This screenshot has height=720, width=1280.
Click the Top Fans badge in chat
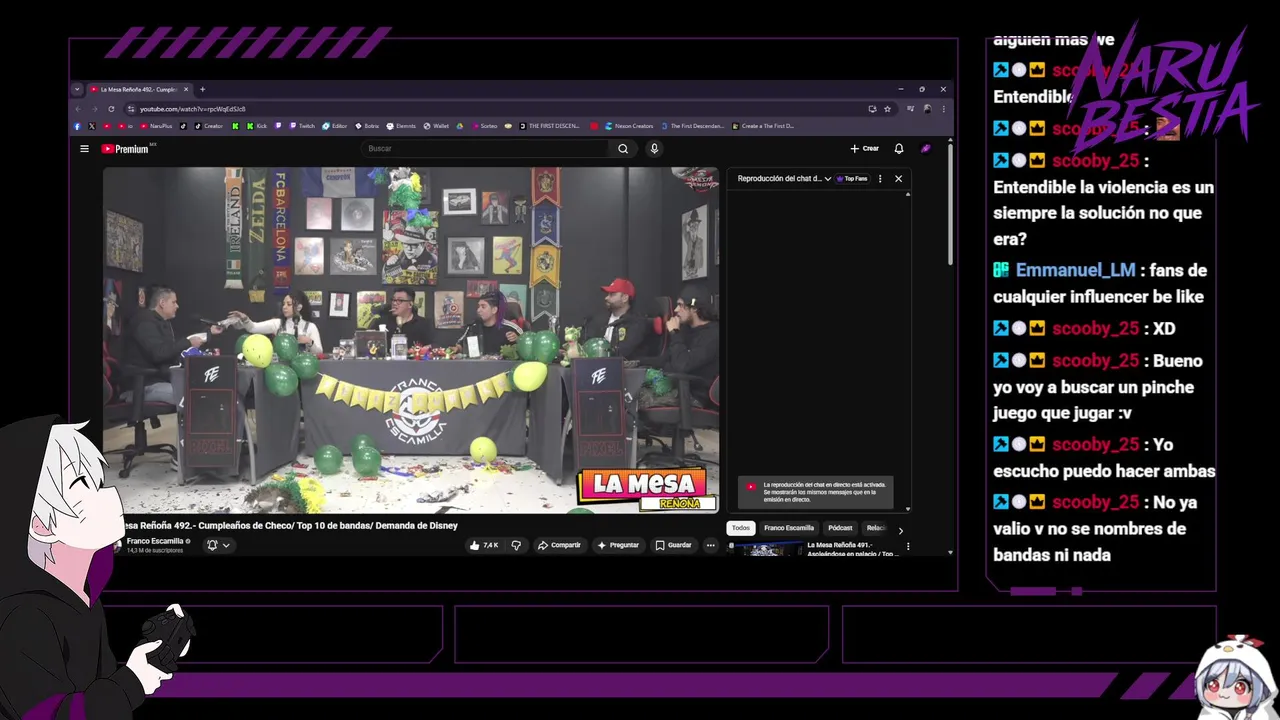pyautogui.click(x=853, y=179)
